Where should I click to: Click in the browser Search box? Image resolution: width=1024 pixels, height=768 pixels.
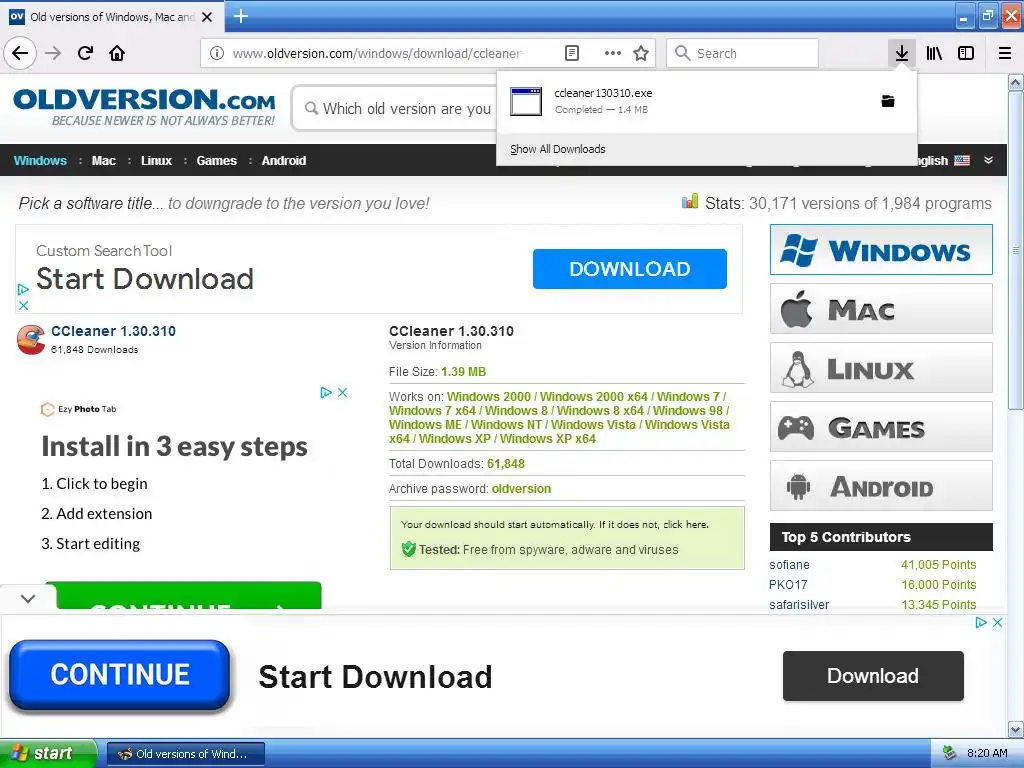click(743, 53)
